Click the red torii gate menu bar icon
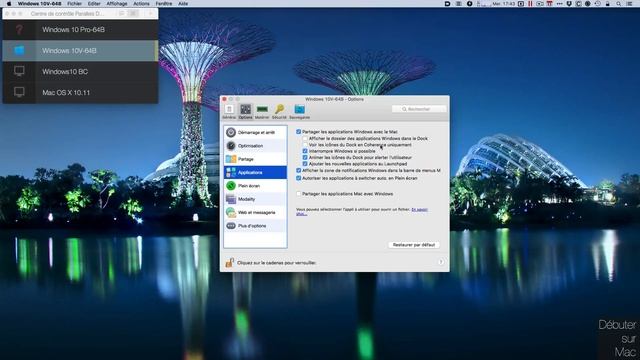Viewport: 640px width, 360px height. click(x=549, y=4)
